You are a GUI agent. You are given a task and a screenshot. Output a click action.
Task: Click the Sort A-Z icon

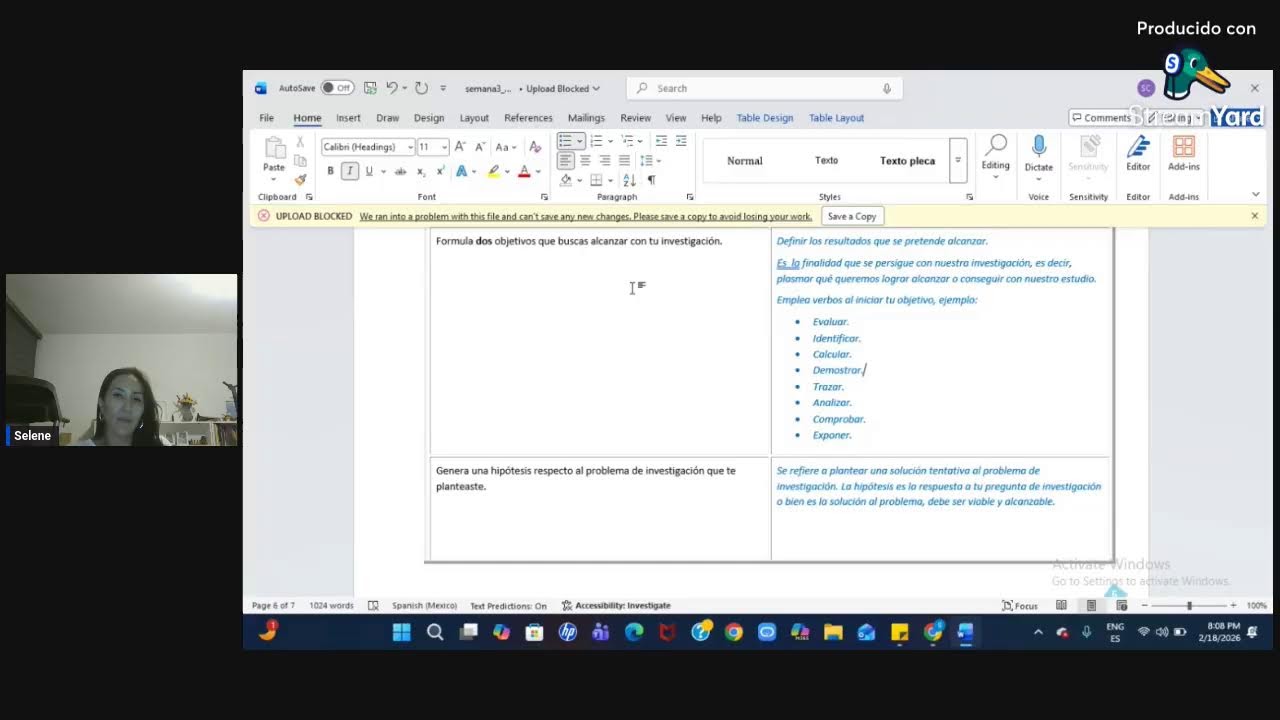[629, 180]
